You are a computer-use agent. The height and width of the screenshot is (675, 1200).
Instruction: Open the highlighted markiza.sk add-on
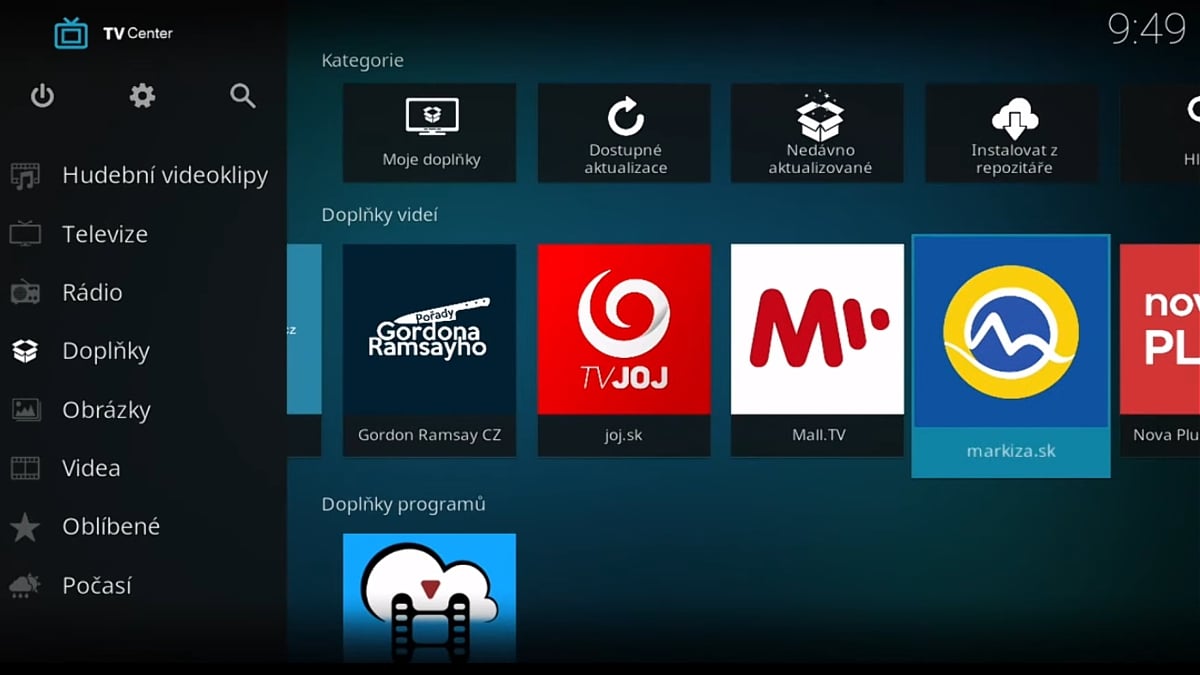(1011, 356)
